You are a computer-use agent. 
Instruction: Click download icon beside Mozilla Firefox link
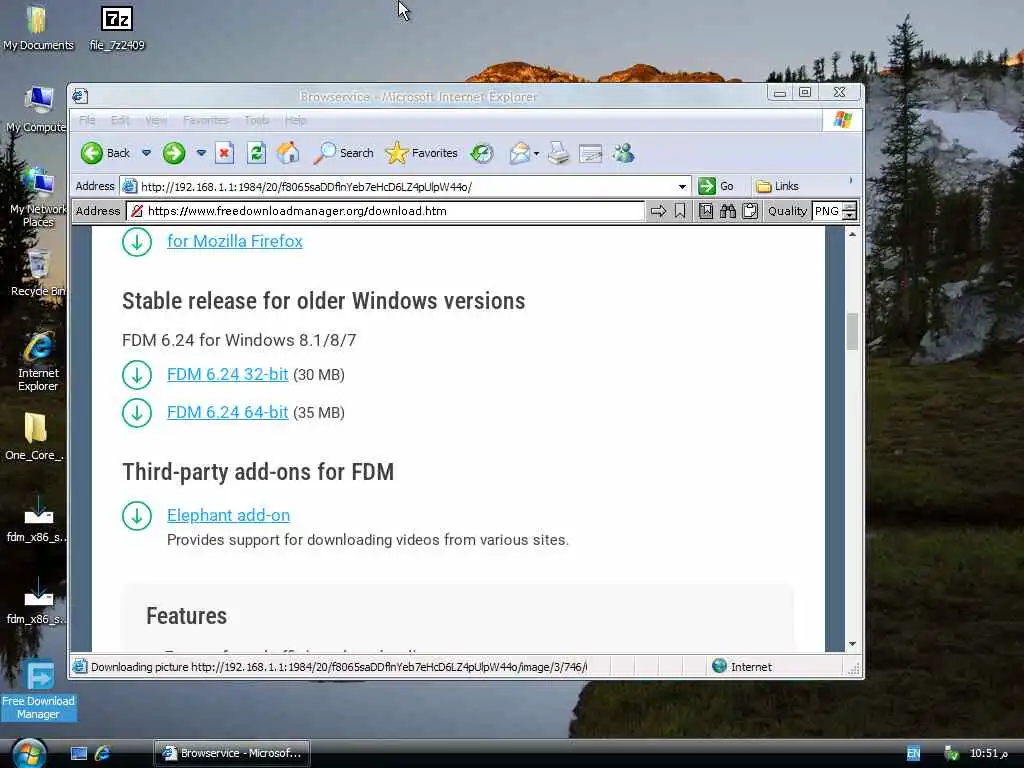pos(136,242)
